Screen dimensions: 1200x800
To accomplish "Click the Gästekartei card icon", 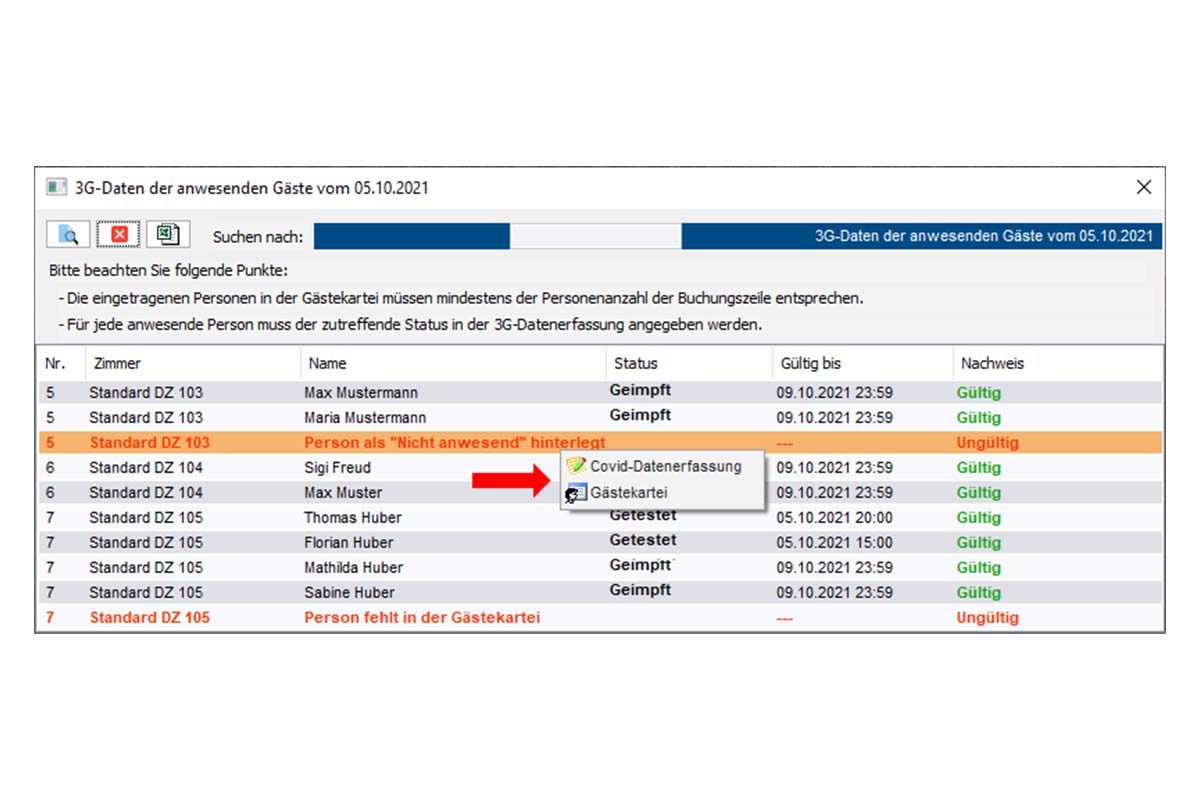I will click(576, 493).
